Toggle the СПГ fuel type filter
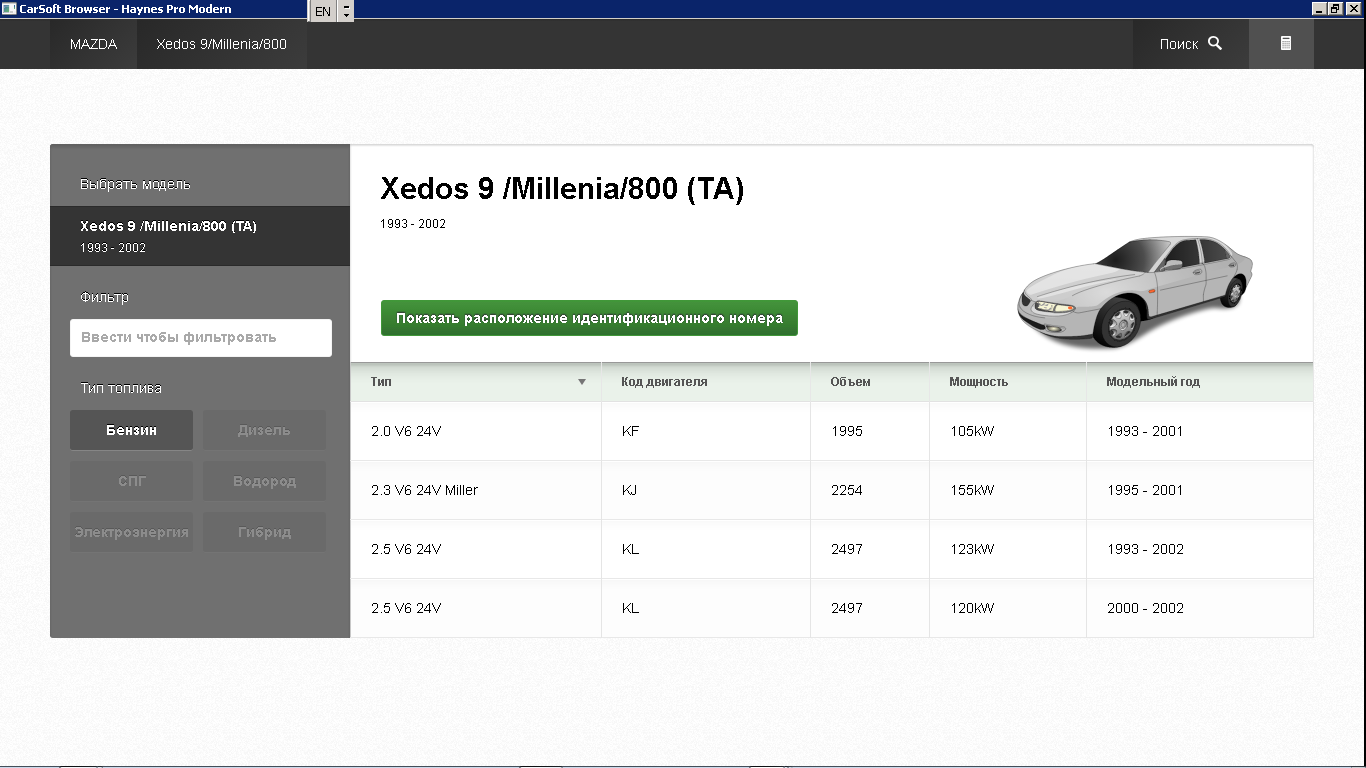The height and width of the screenshot is (768, 1366). pos(131,481)
